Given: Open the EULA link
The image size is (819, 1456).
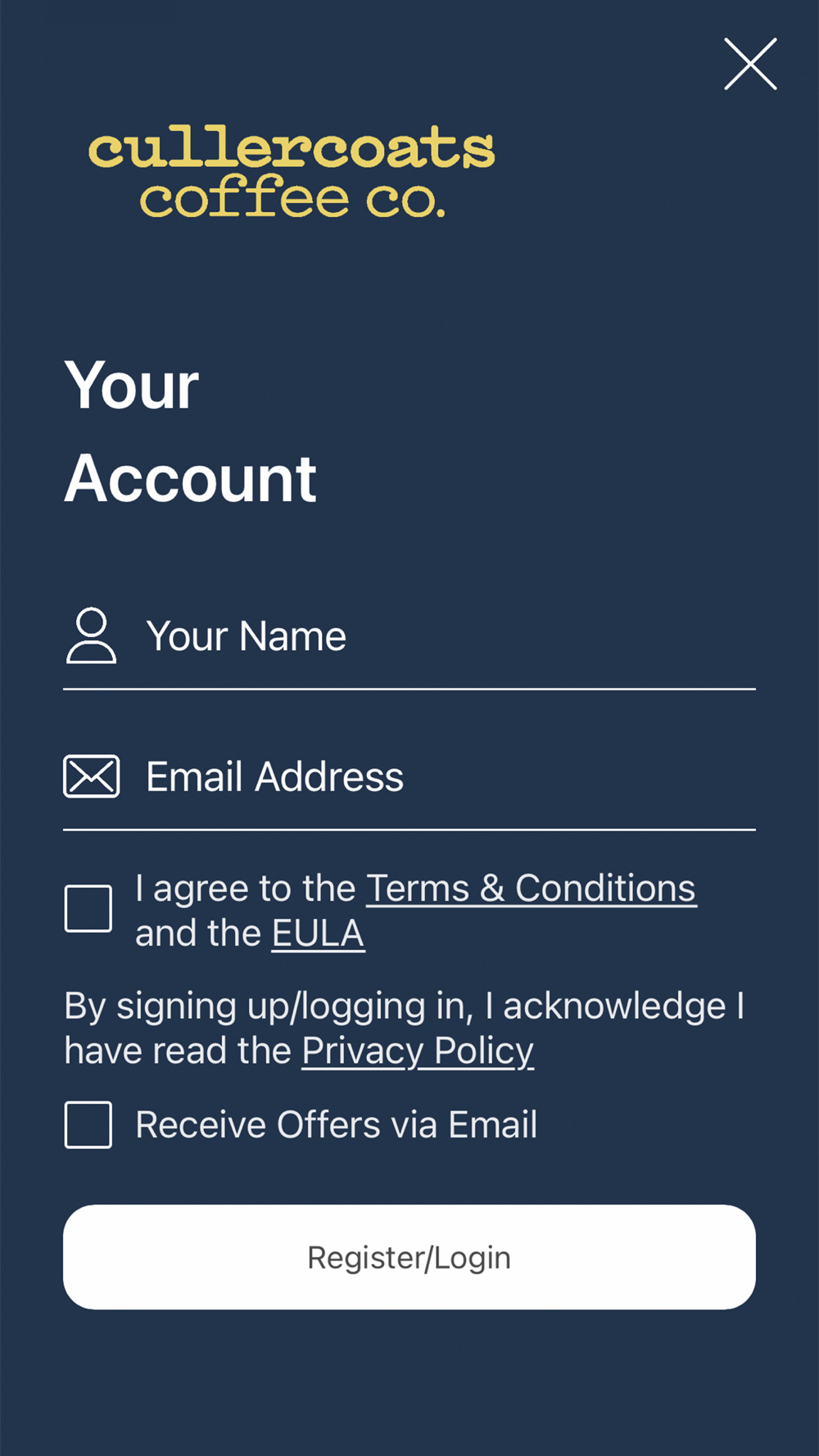Looking at the screenshot, I should [x=318, y=934].
